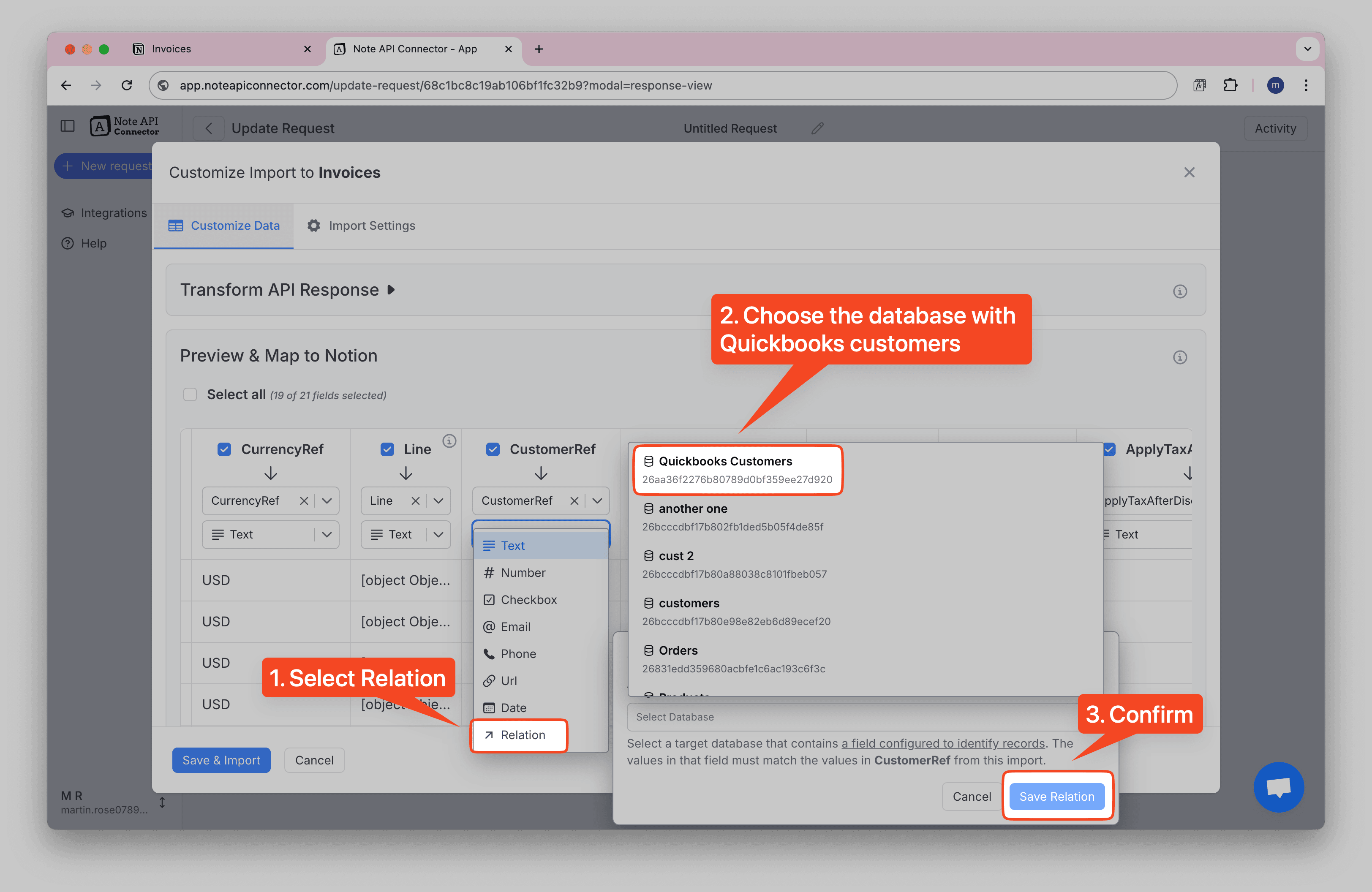Go back using the Update Request chevron
The height and width of the screenshot is (892, 1372).
pos(209,128)
